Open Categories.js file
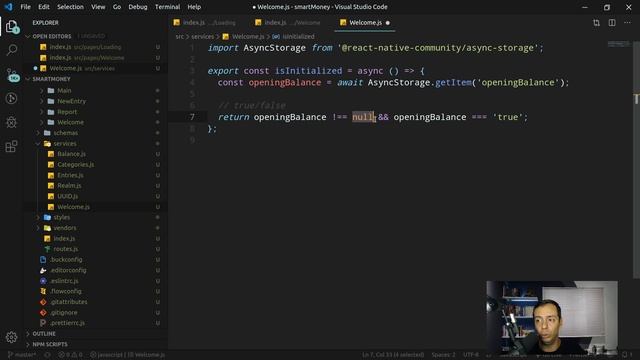Viewport: 640px width, 360px height. point(75,165)
